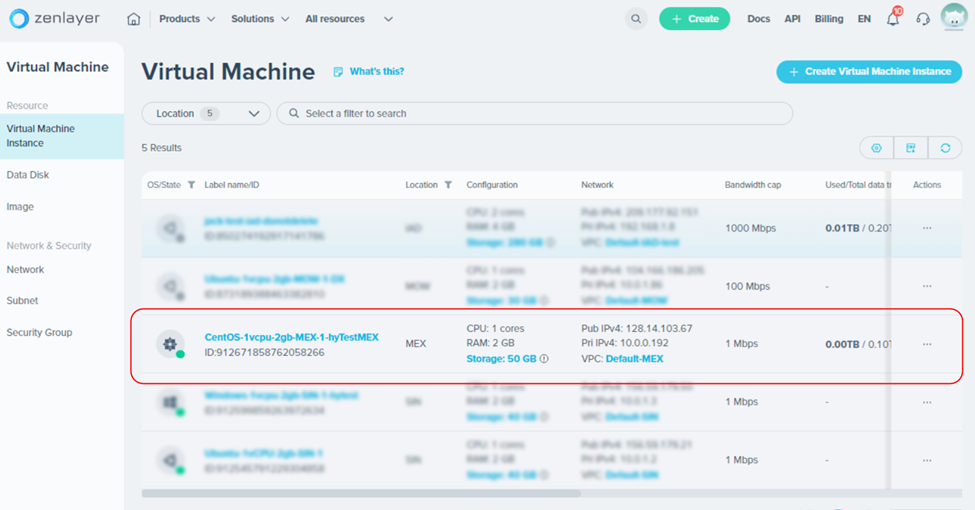This screenshot has height=510, width=975.
Task: Click the export table icon
Action: click(910, 148)
